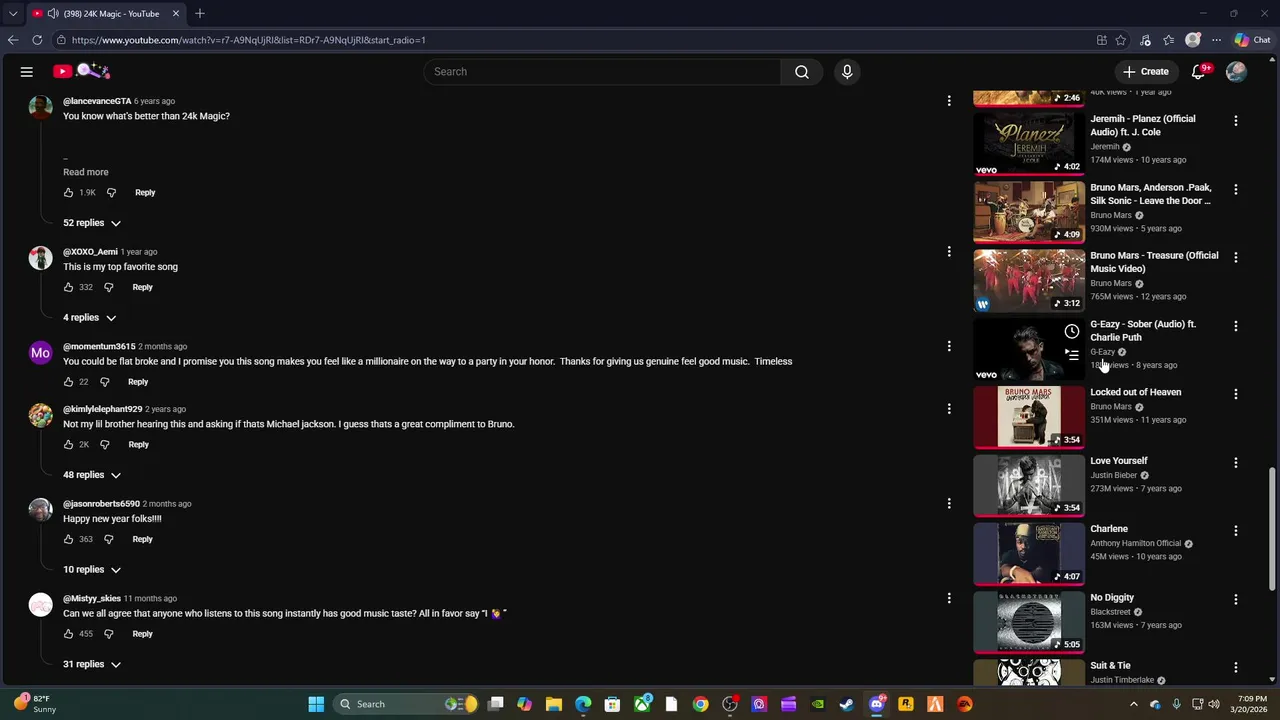Viewport: 1280px width, 720px height.
Task: Open the @jasonroberts6590 channel link
Action: [101, 504]
